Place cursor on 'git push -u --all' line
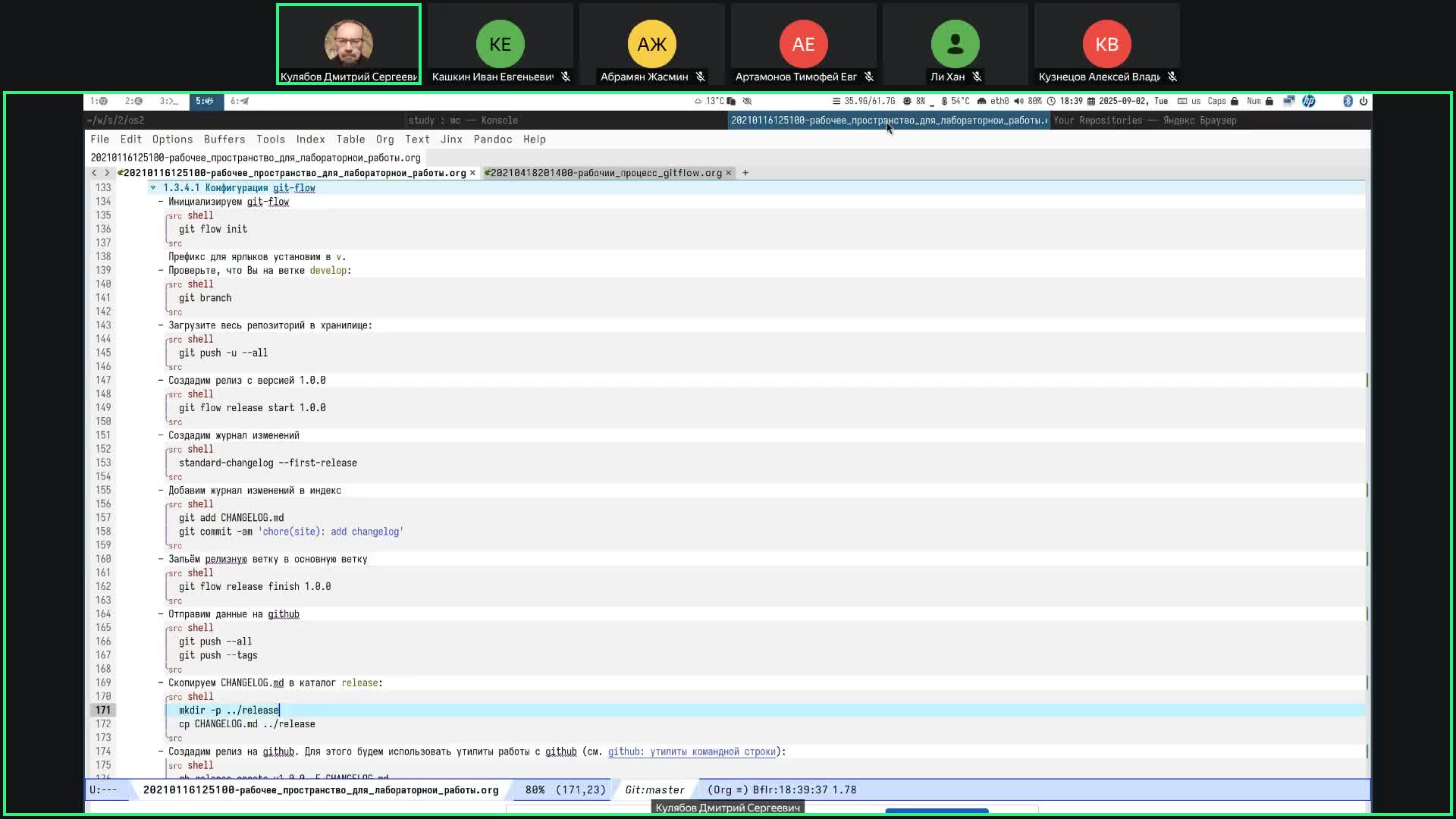This screenshot has height=819, width=1456. 223,353
